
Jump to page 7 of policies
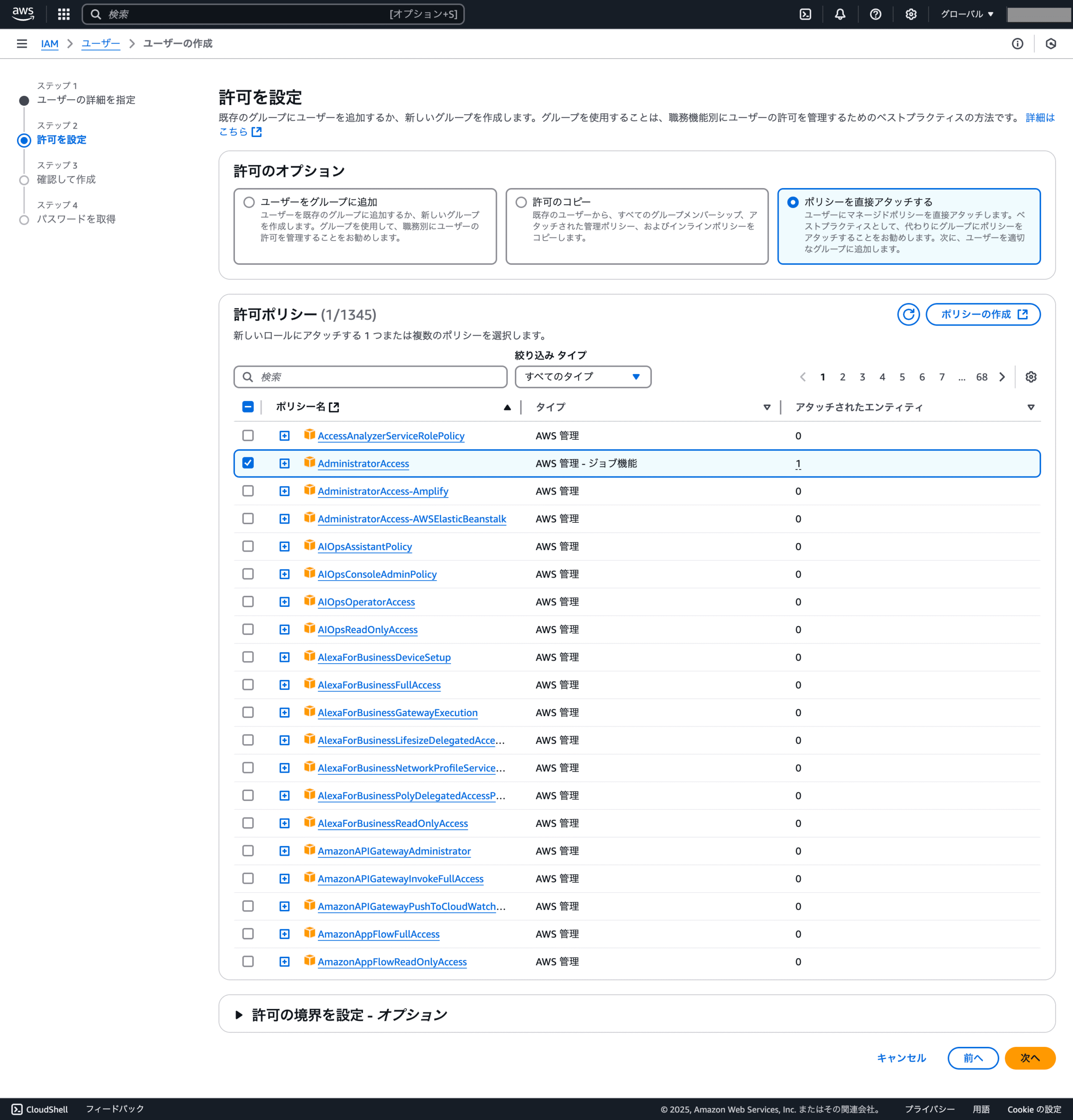(942, 377)
